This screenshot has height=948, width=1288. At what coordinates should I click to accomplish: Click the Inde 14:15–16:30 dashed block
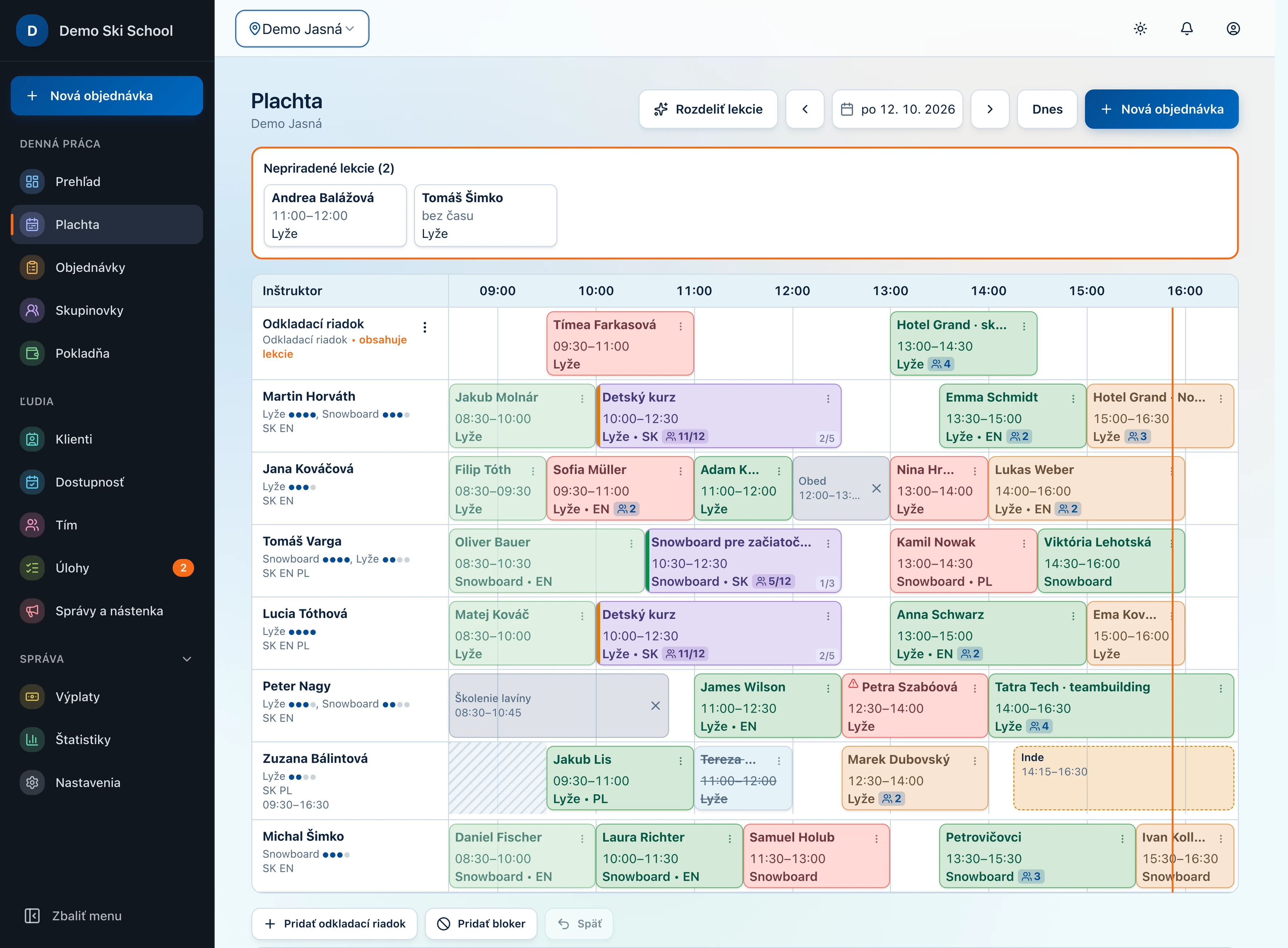tap(1123, 778)
